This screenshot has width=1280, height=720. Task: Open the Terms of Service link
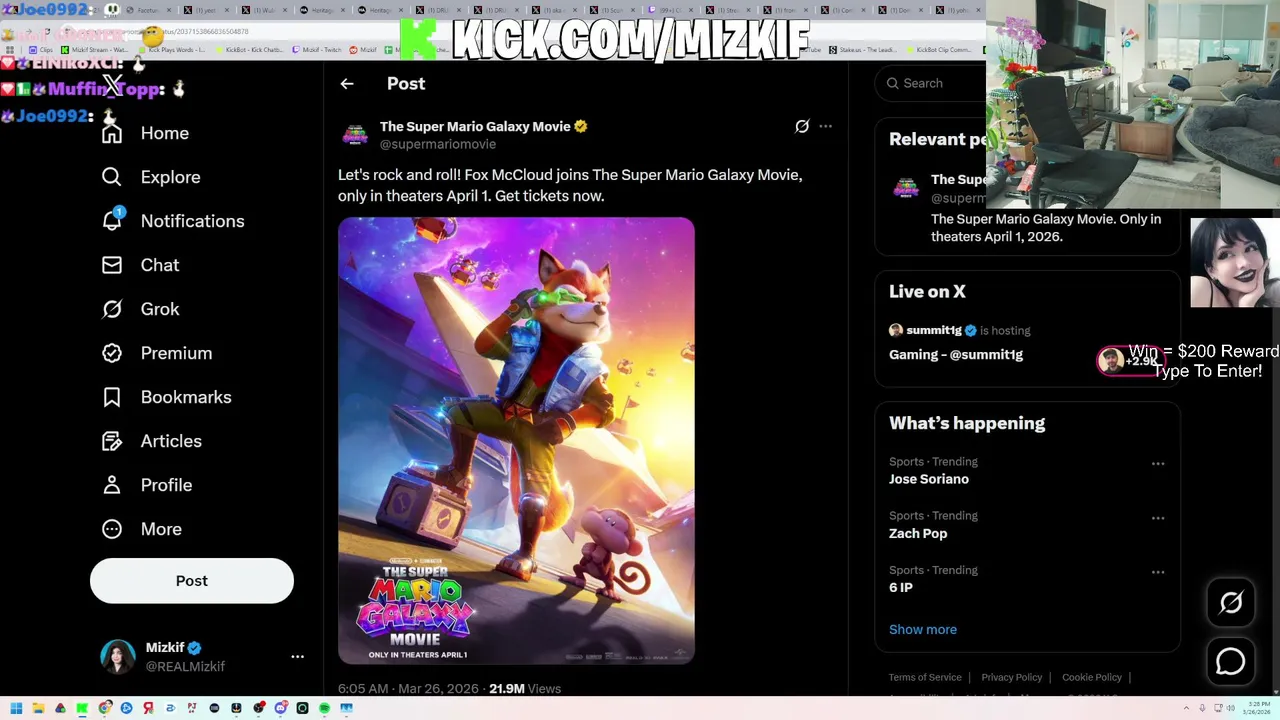[x=925, y=678]
